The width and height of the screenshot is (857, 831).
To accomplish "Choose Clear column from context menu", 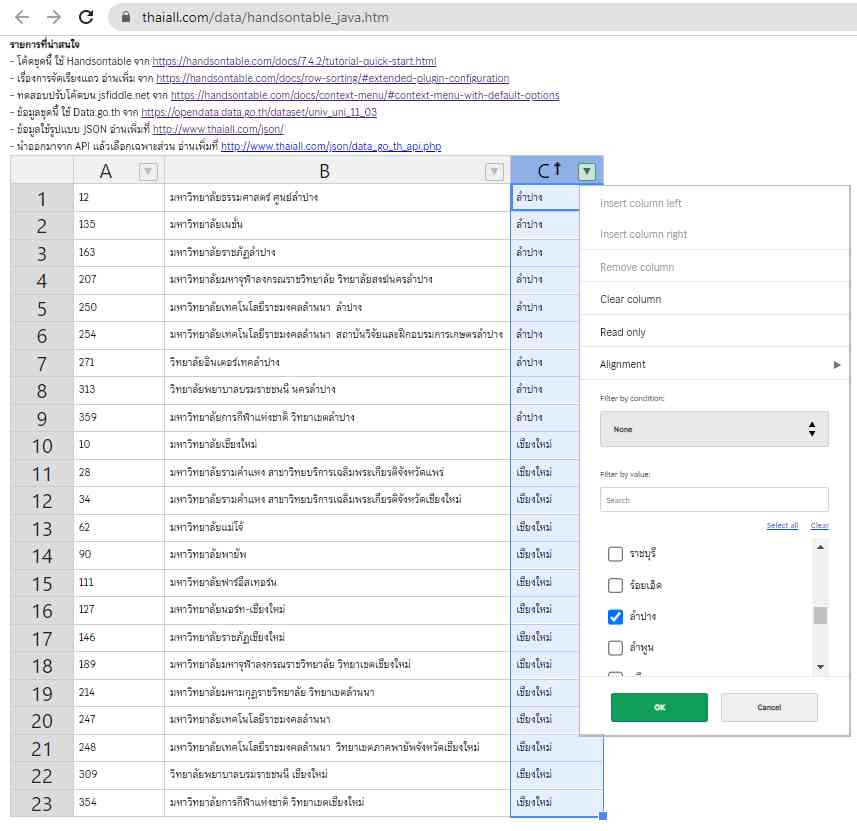I will click(x=630, y=299).
